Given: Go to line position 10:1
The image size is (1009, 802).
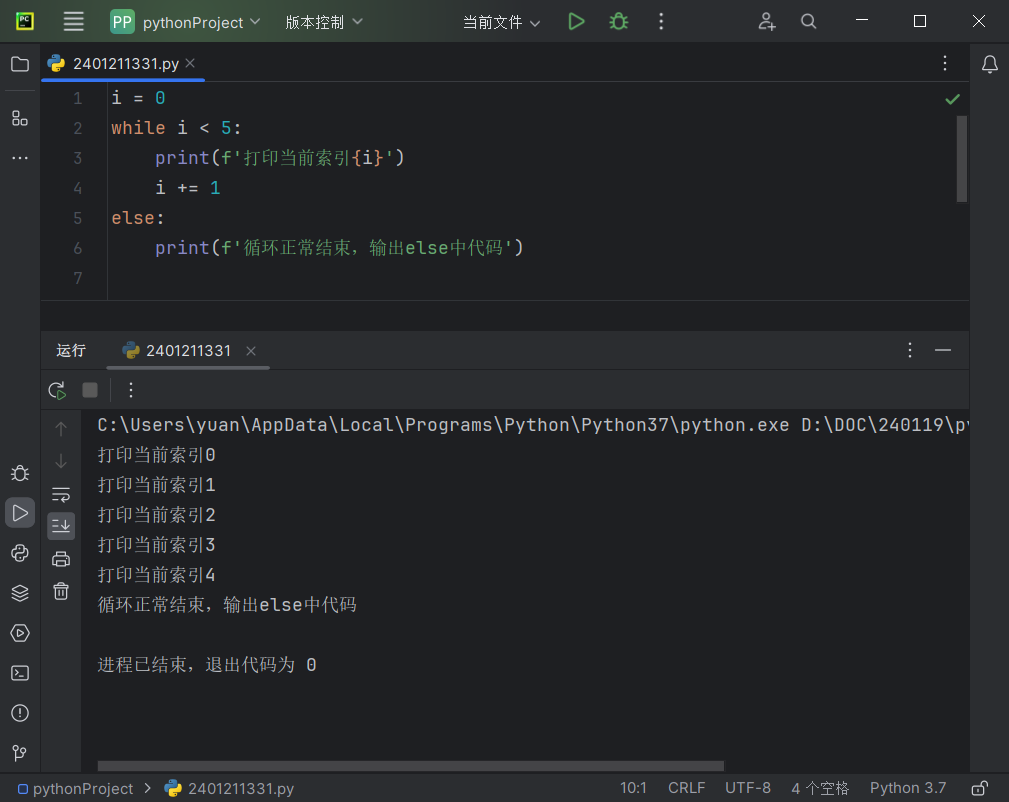Looking at the screenshot, I should tap(633, 788).
